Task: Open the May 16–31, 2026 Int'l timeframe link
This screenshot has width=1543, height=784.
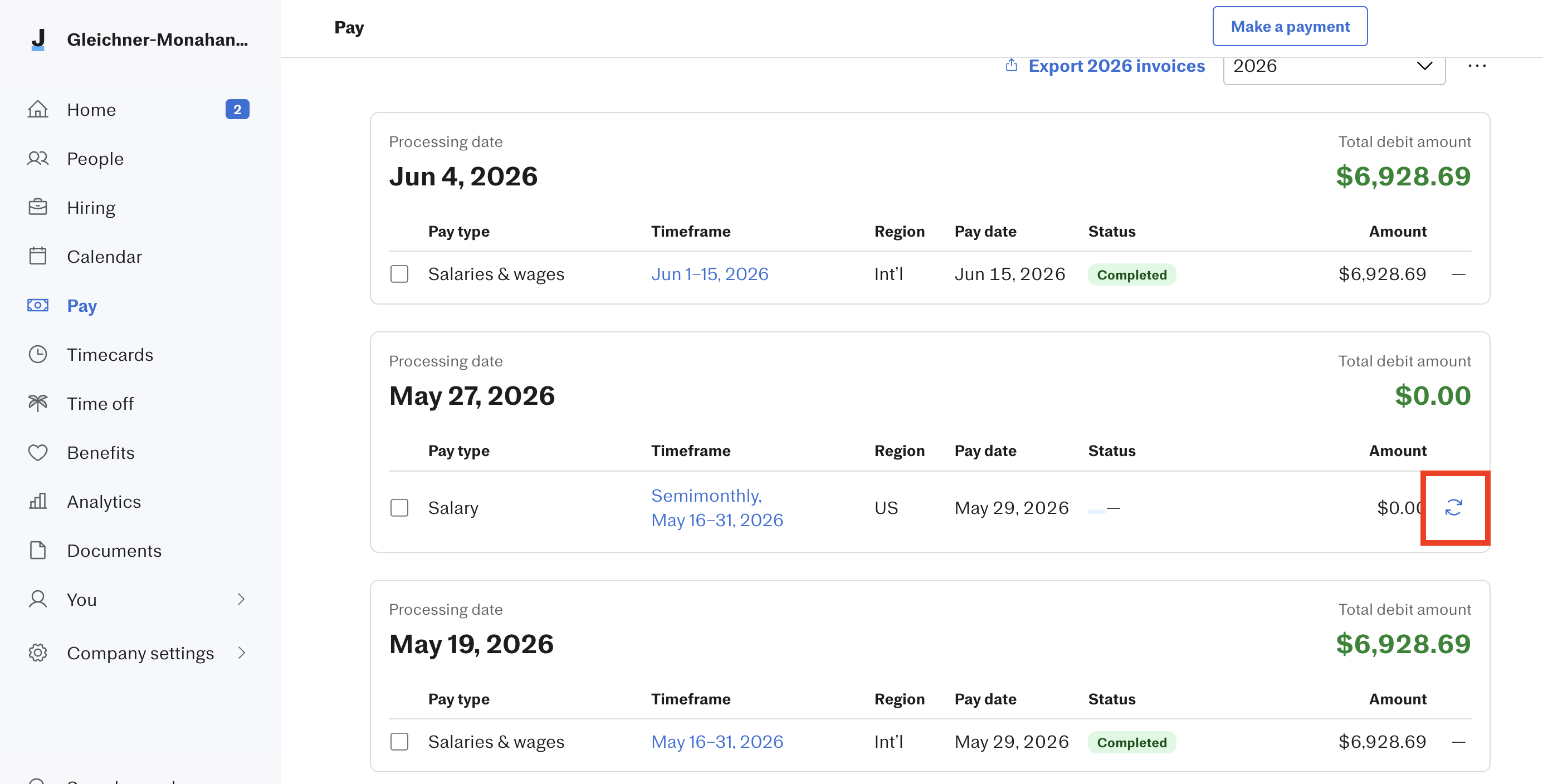Action: 717,742
